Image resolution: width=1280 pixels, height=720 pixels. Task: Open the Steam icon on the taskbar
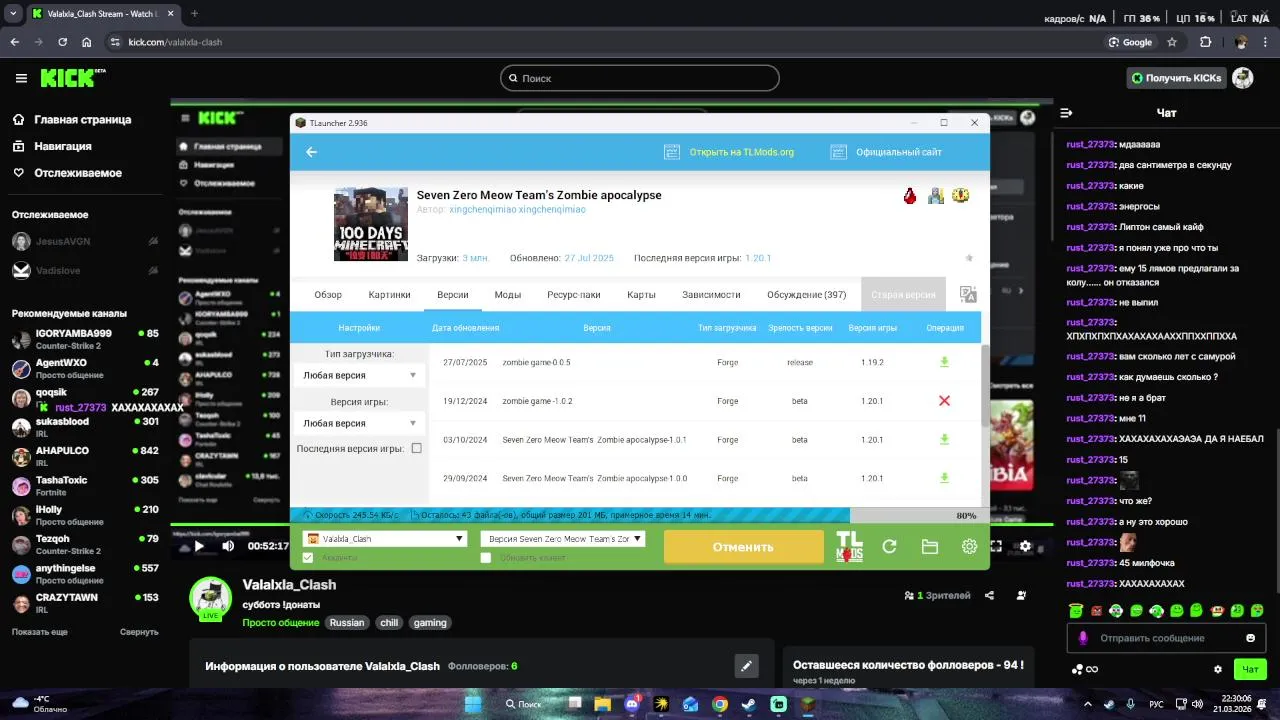(x=748, y=704)
